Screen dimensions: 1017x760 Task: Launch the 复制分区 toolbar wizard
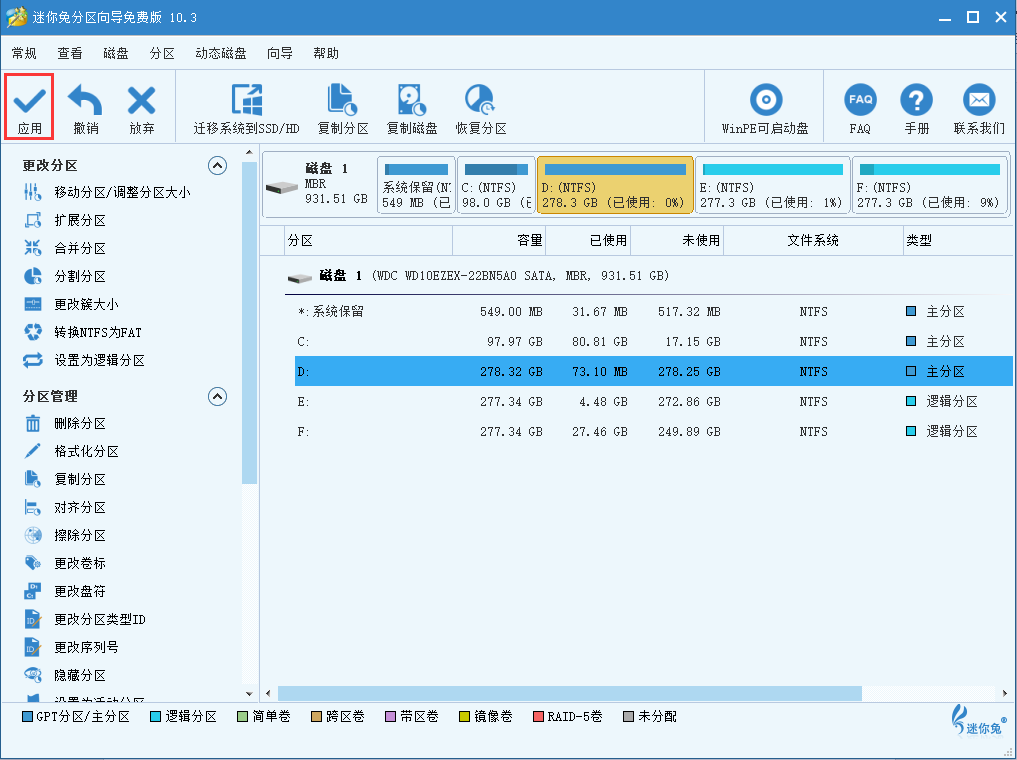(342, 108)
